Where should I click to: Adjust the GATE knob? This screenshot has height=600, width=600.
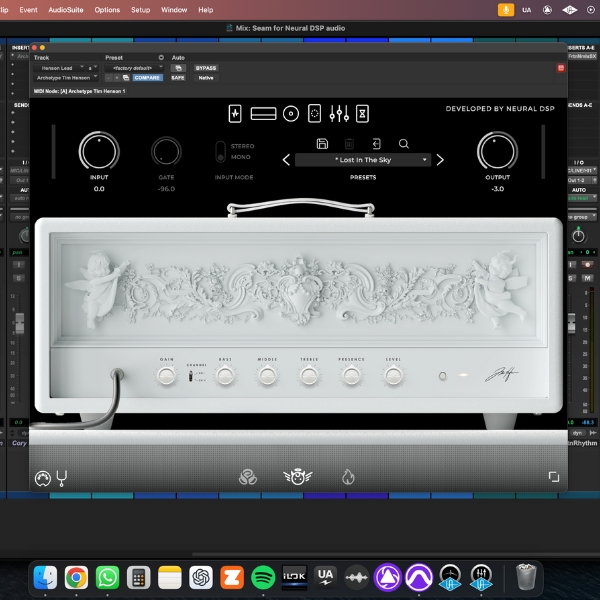[x=166, y=151]
